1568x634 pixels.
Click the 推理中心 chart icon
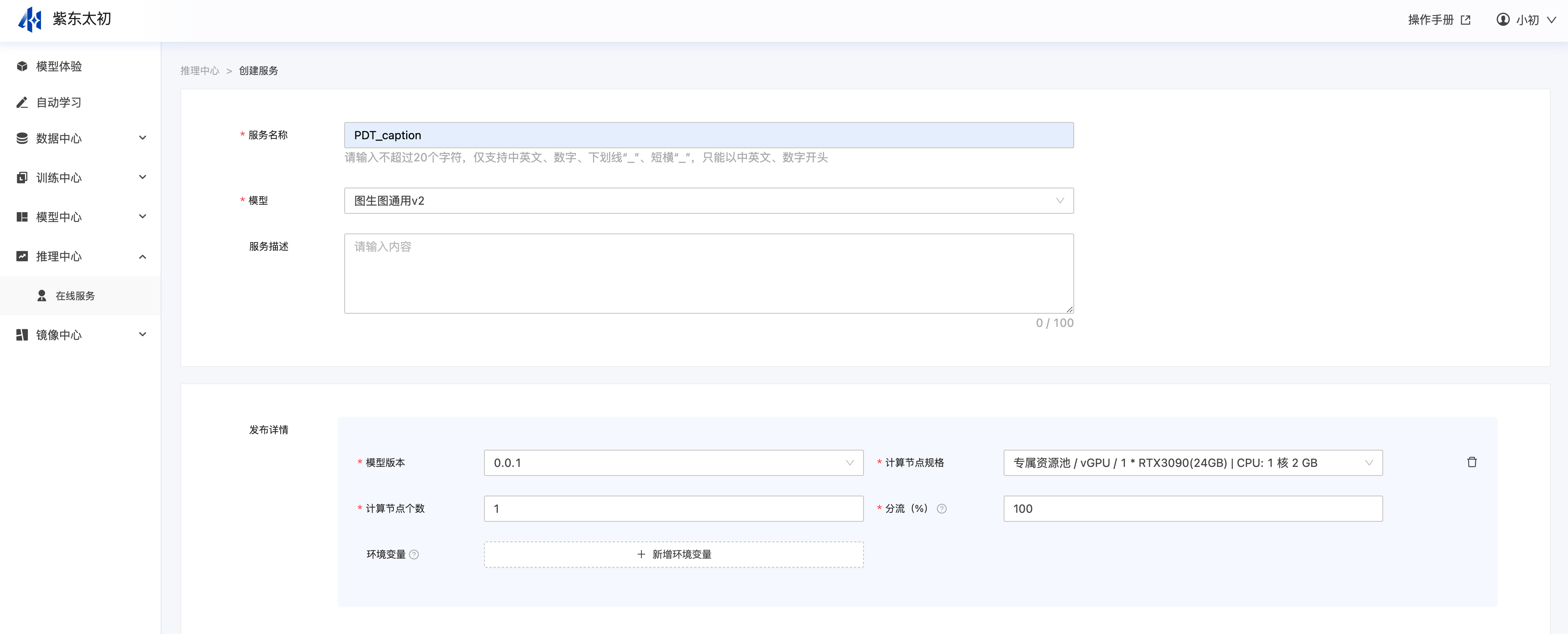point(22,256)
